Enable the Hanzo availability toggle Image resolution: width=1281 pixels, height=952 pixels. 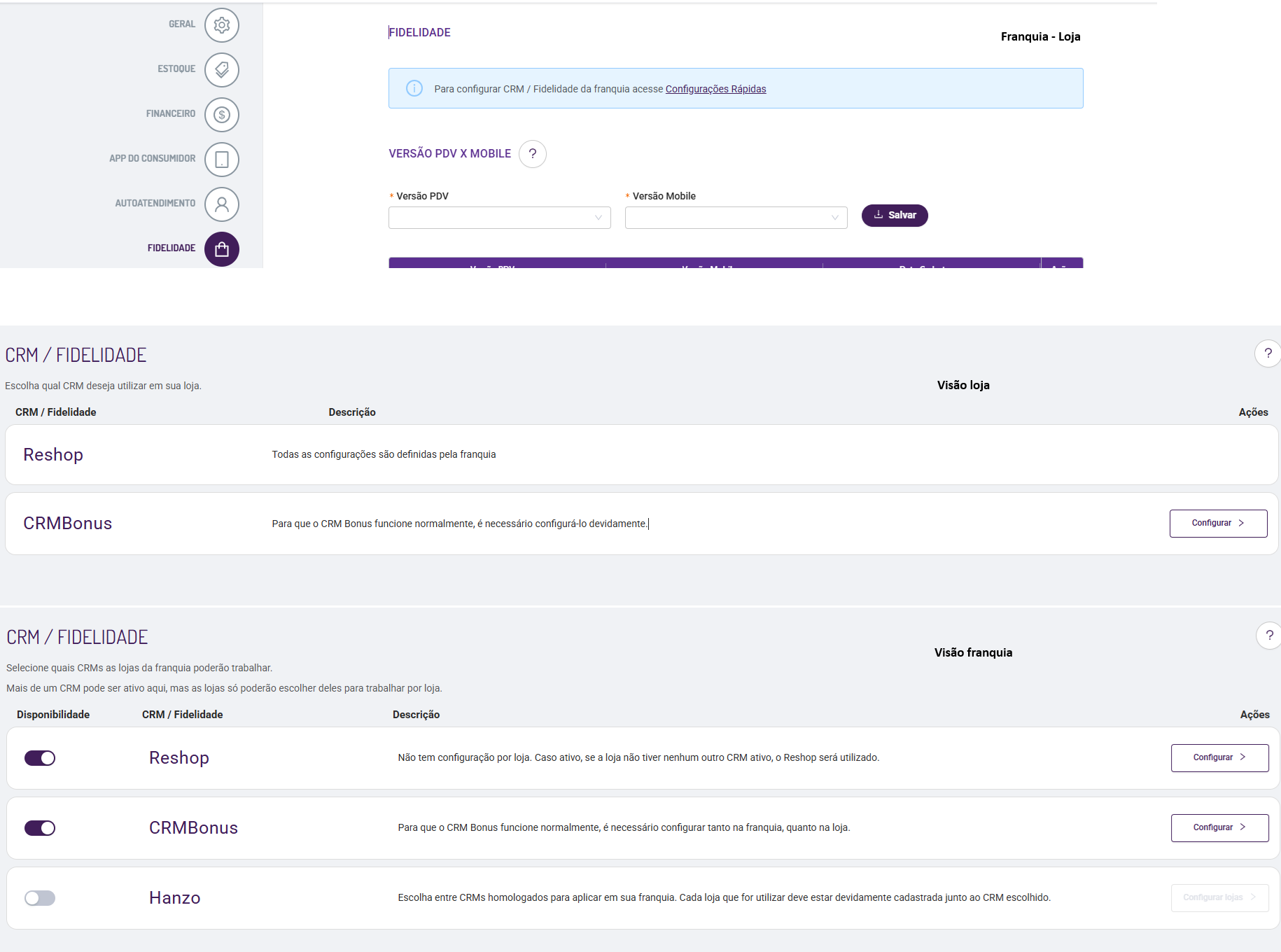pos(40,898)
